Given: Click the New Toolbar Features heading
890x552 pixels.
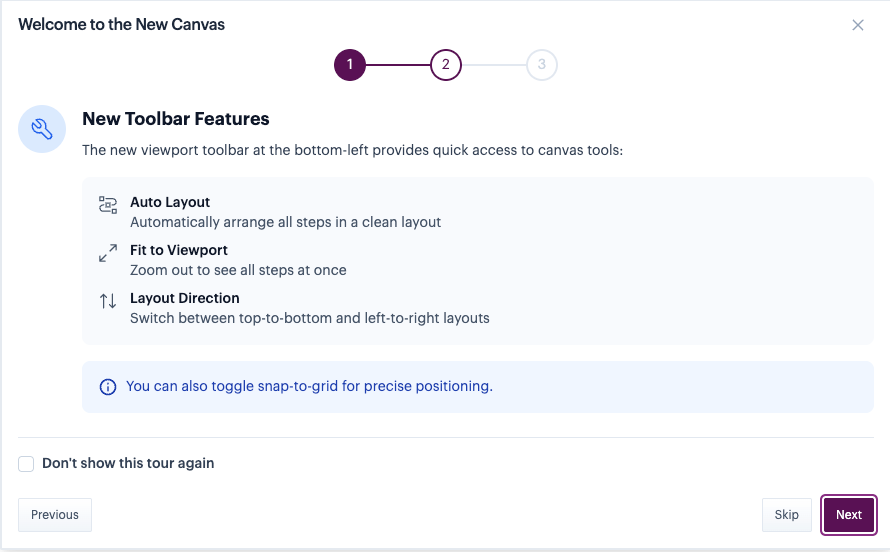Looking at the screenshot, I should point(176,119).
